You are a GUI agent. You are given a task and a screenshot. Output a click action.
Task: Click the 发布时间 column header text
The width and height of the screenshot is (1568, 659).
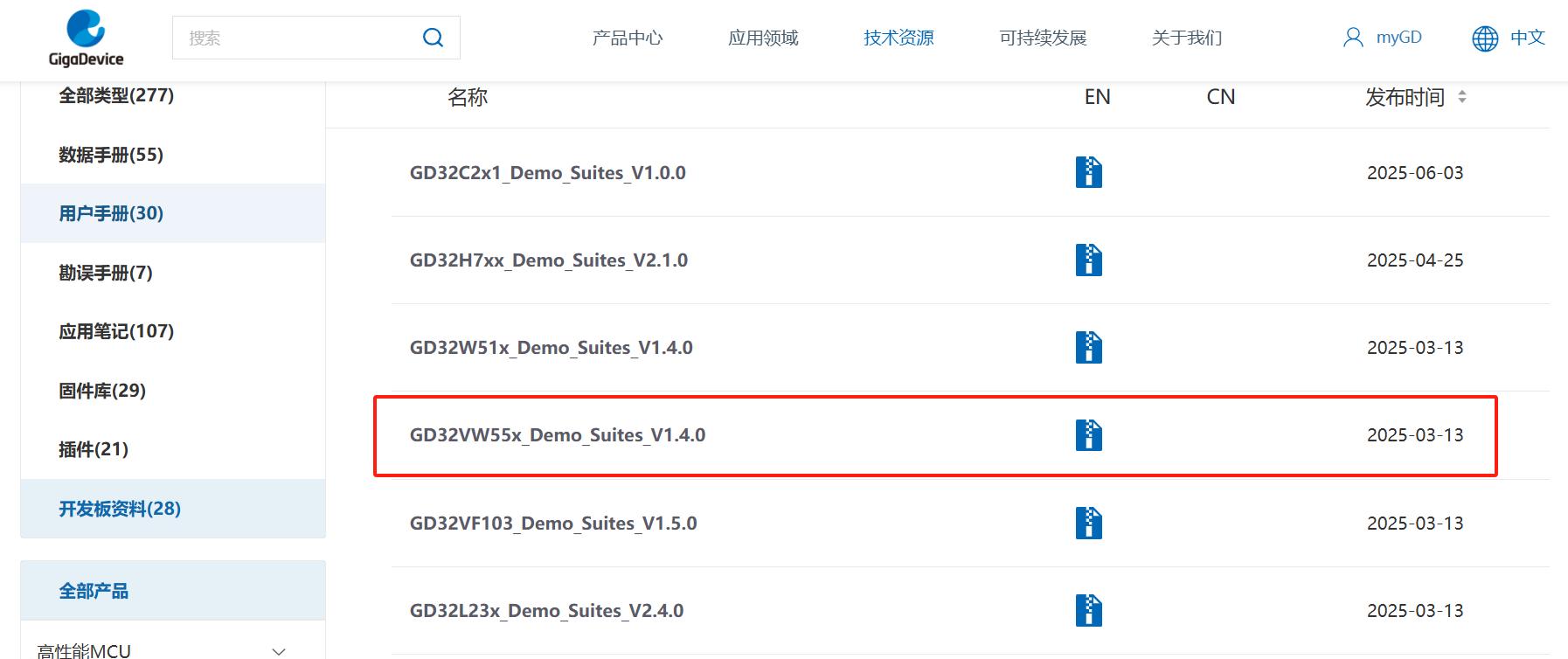[x=1405, y=97]
